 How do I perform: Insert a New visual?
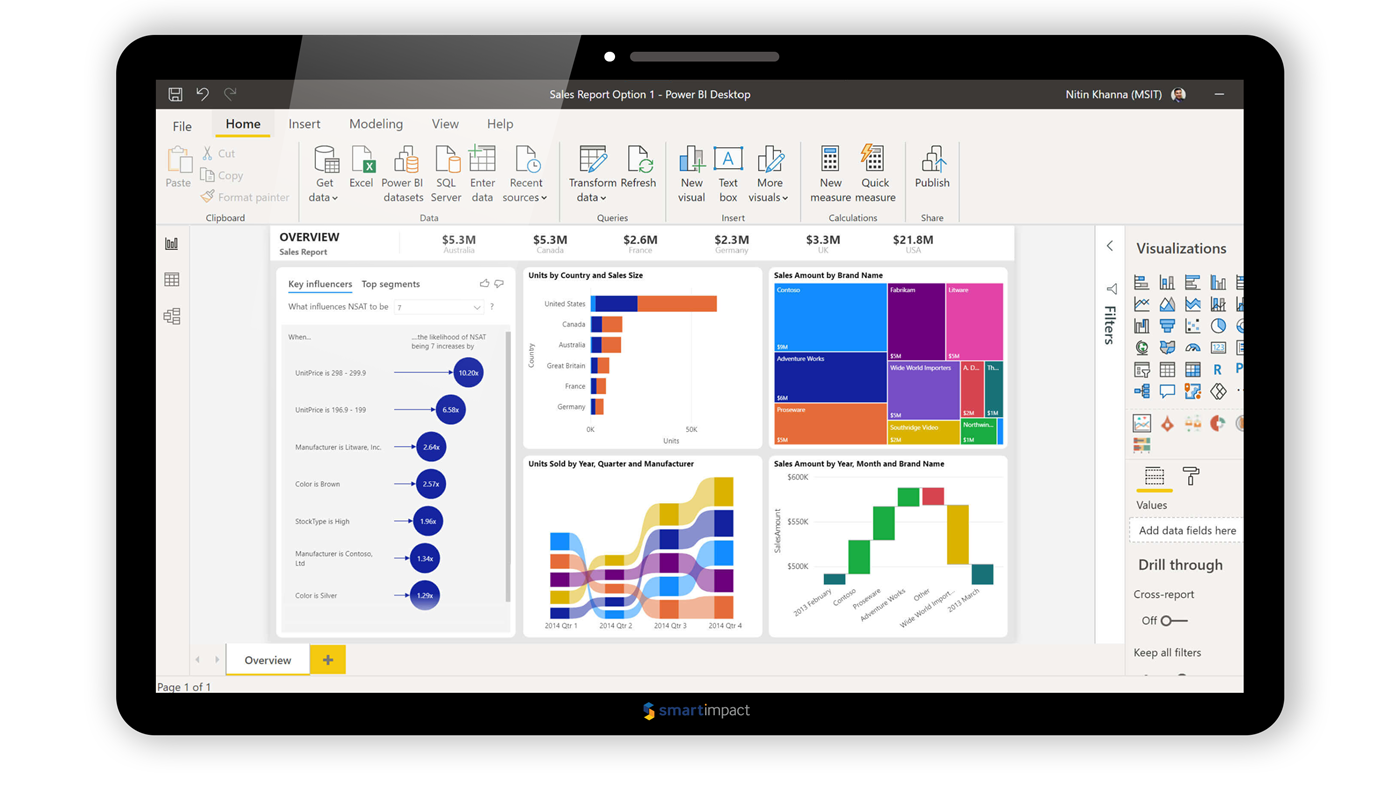pos(691,174)
